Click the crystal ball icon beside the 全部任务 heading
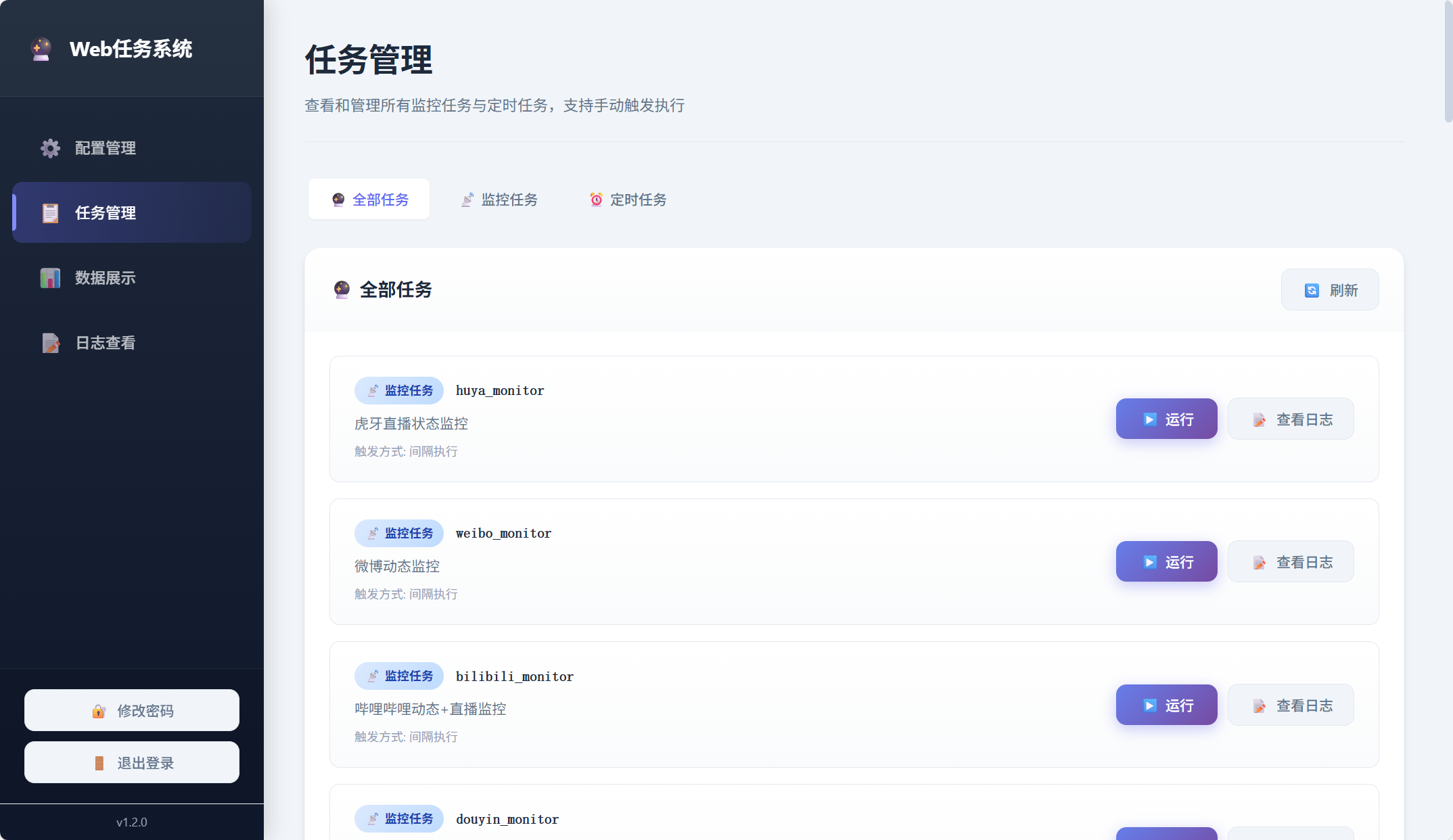Image resolution: width=1453 pixels, height=840 pixels. pos(342,289)
